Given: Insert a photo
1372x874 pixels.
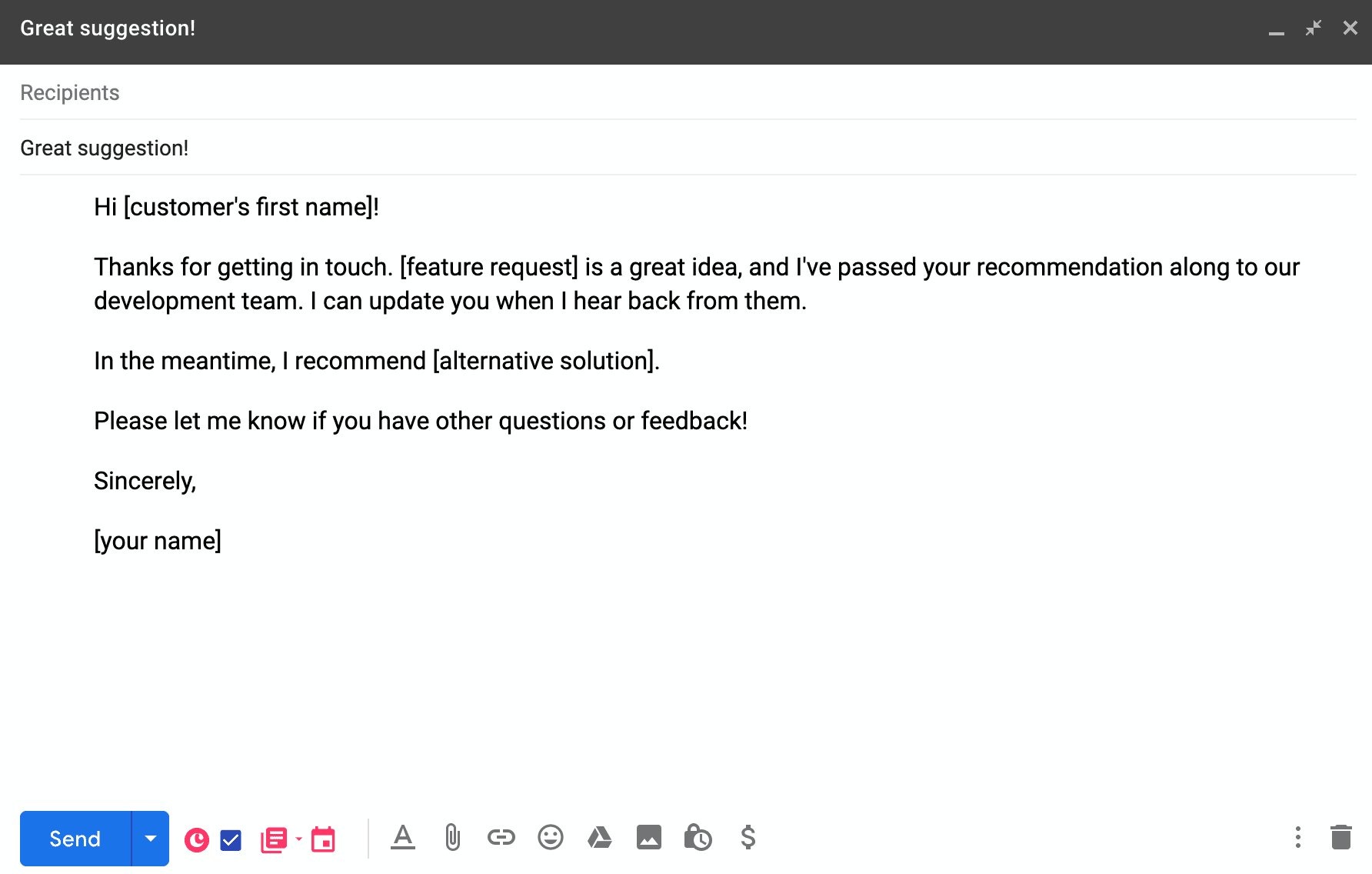Looking at the screenshot, I should [x=649, y=837].
